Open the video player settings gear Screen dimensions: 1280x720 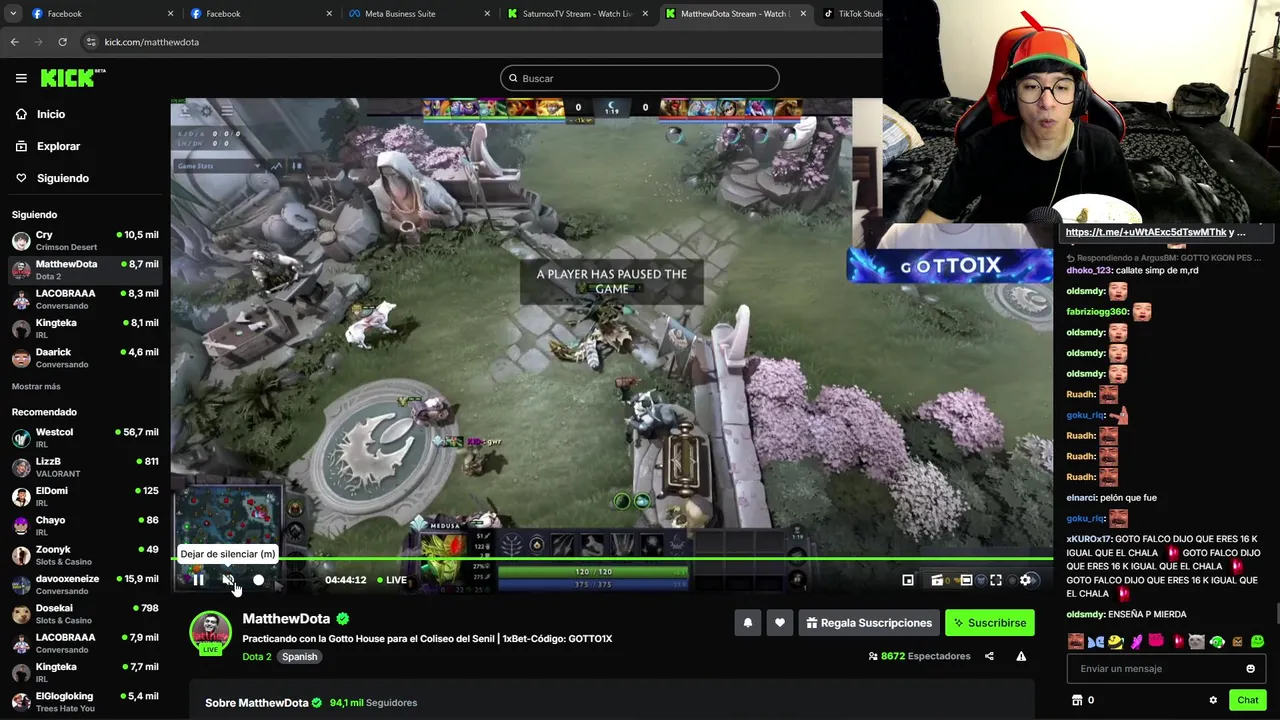click(x=1025, y=580)
